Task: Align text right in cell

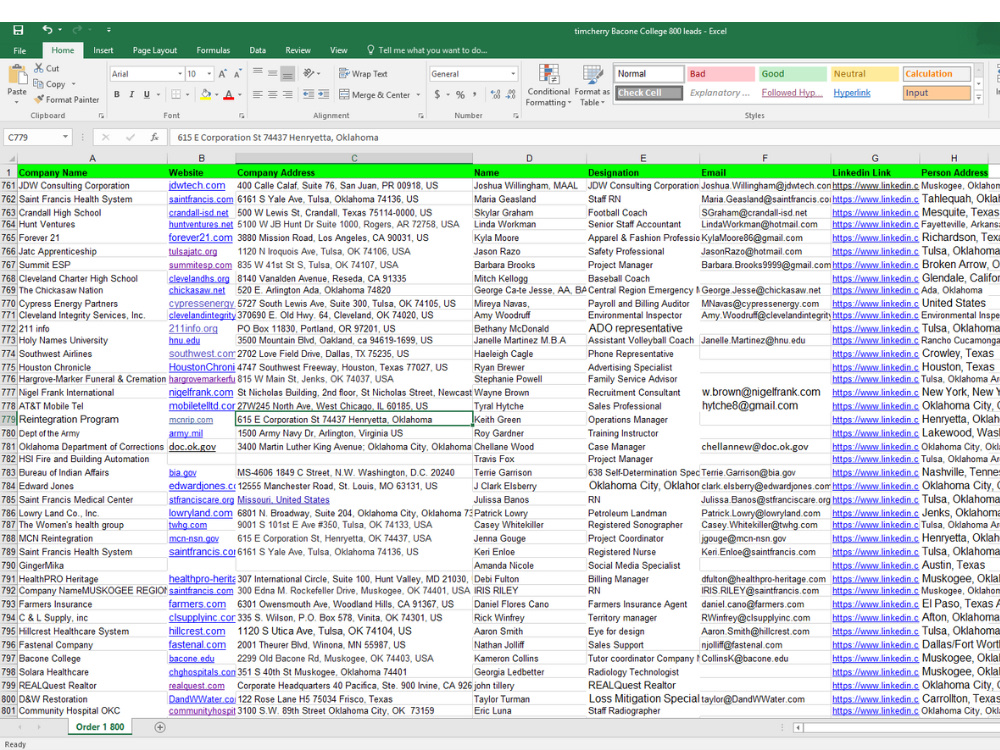Action: point(288,94)
